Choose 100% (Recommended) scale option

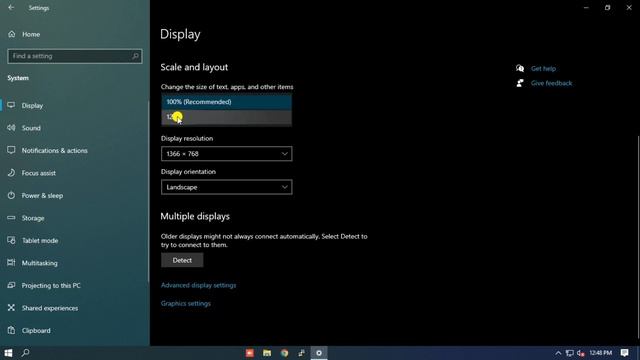[227, 102]
